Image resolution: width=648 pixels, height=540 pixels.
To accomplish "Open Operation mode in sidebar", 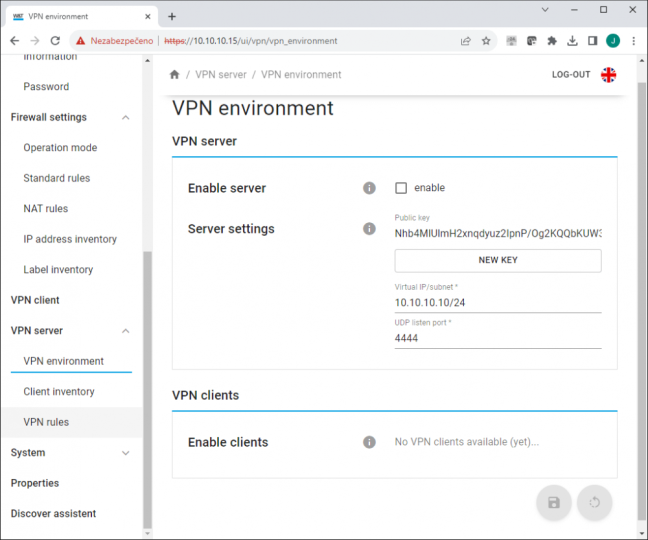I will [60, 147].
